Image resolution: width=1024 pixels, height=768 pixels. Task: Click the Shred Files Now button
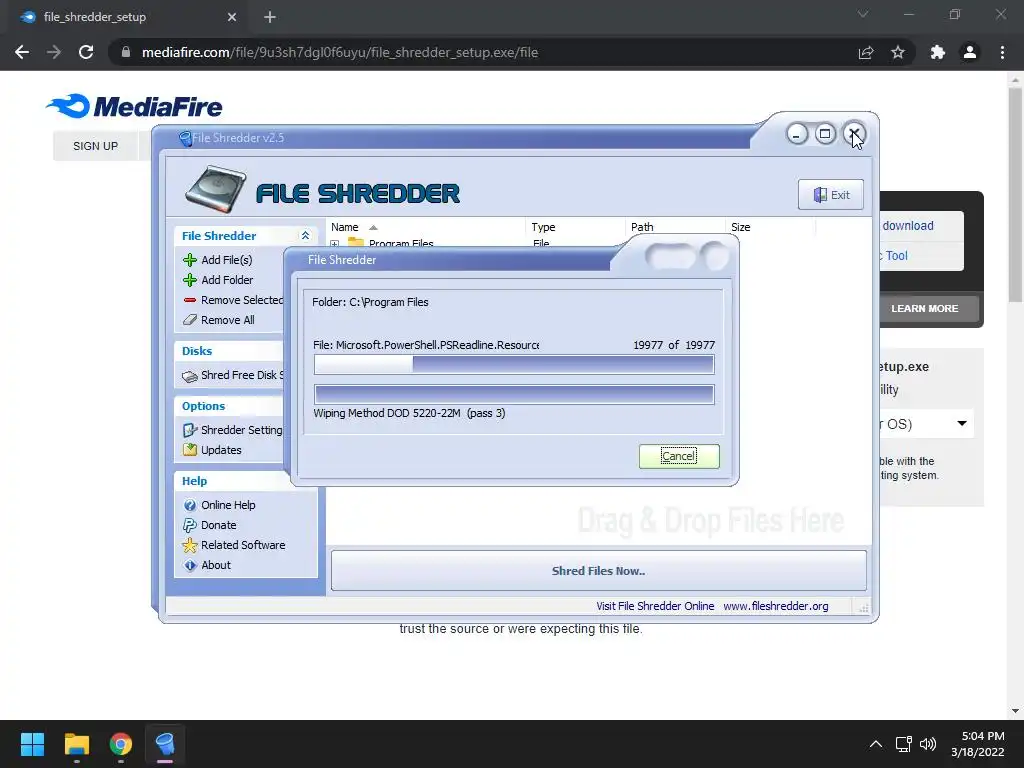[x=598, y=571]
